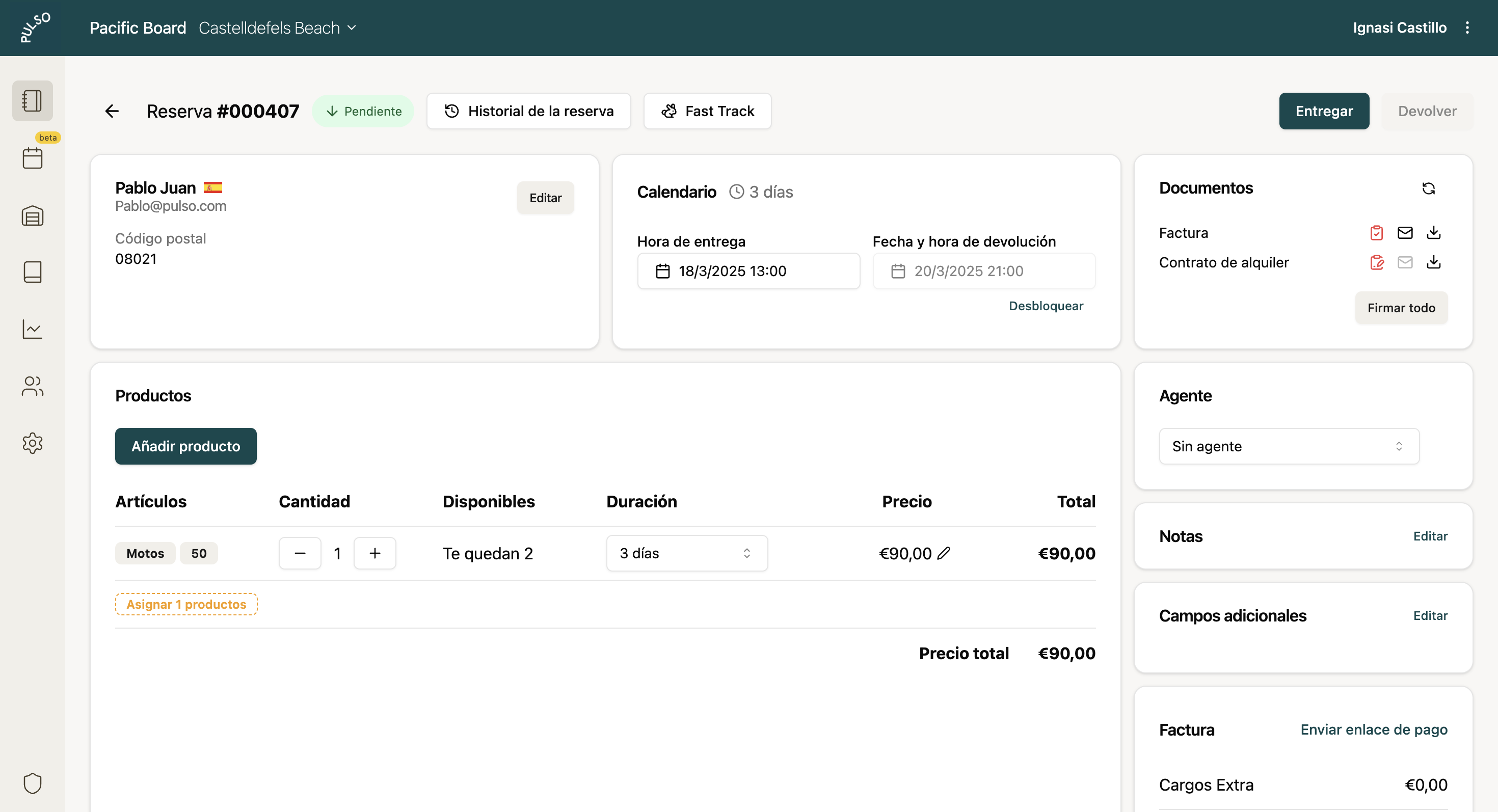Refresh documents with the sync icon

click(1428, 188)
